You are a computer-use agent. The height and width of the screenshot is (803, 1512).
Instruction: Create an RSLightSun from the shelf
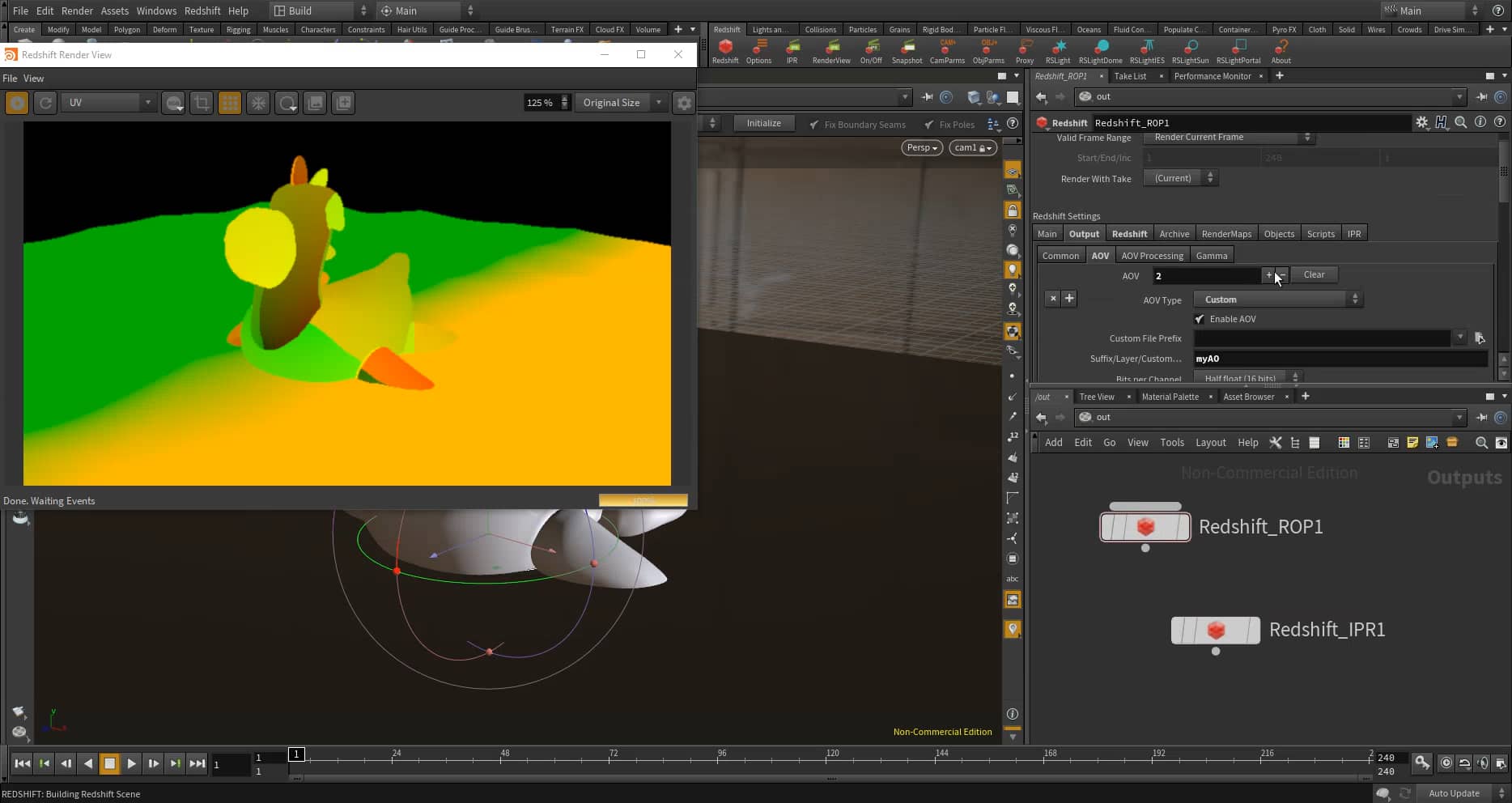tap(1190, 50)
